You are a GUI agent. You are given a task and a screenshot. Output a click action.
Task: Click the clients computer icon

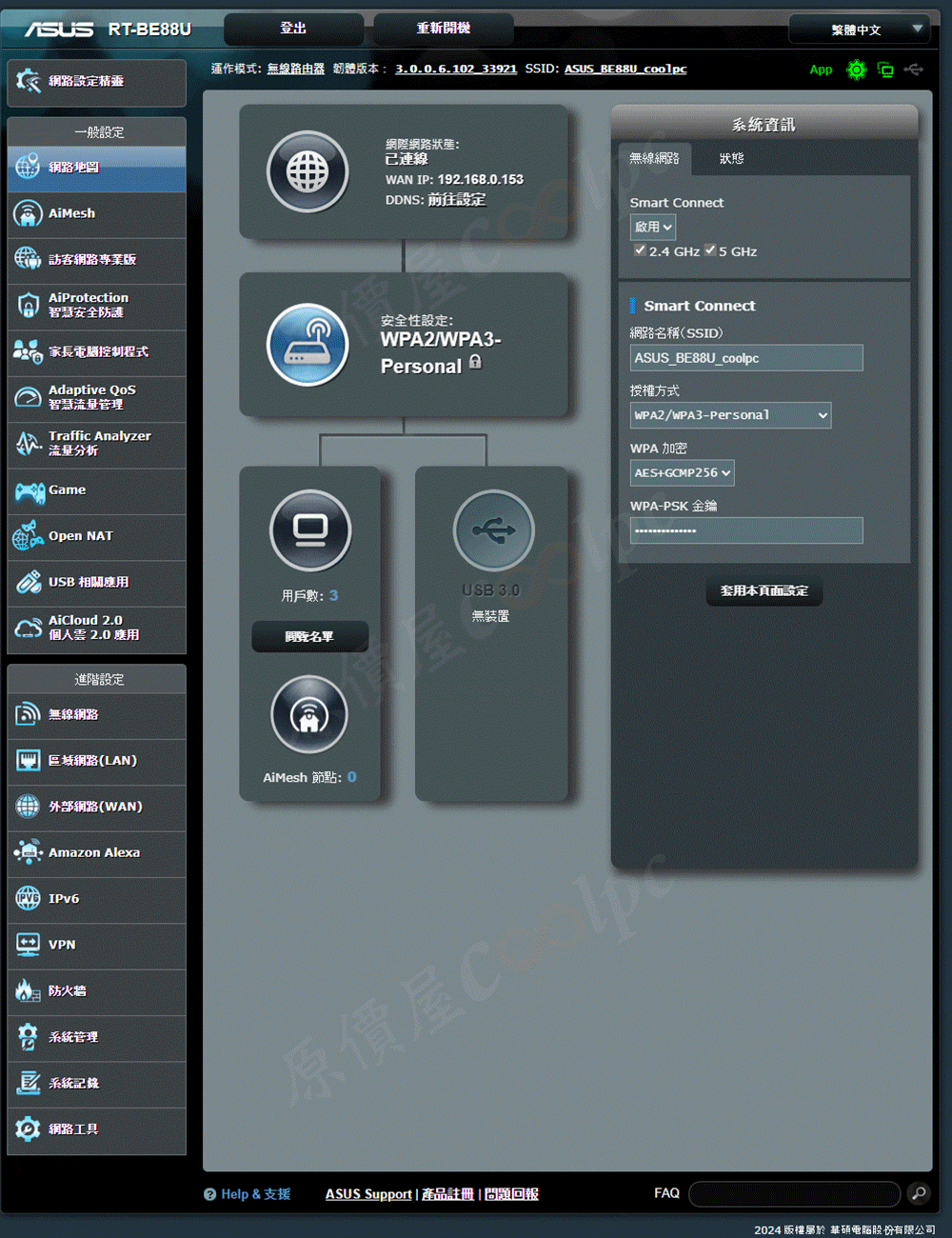pos(310,530)
